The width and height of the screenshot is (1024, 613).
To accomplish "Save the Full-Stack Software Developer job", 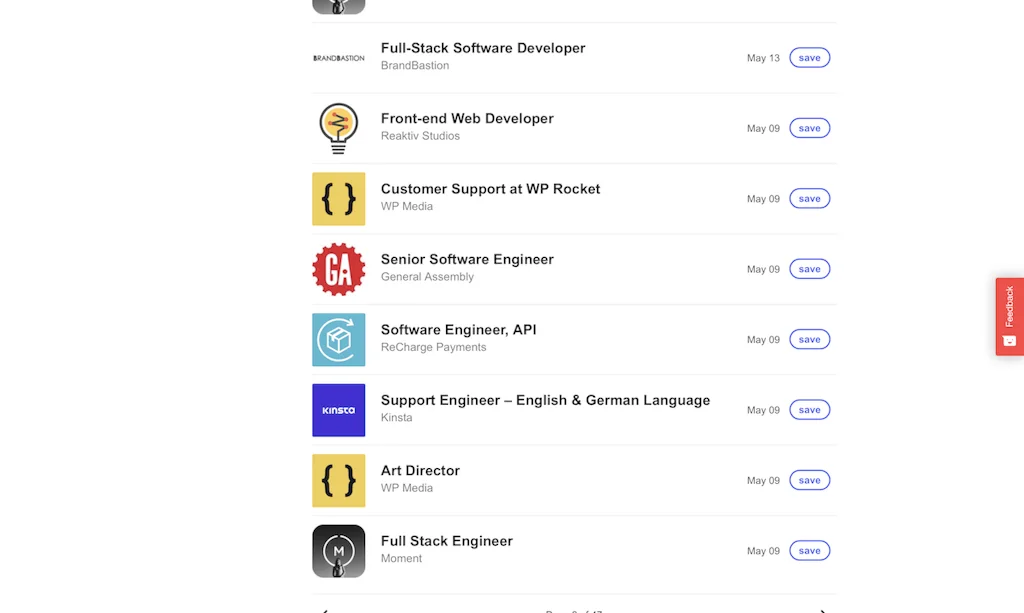I will [809, 58].
